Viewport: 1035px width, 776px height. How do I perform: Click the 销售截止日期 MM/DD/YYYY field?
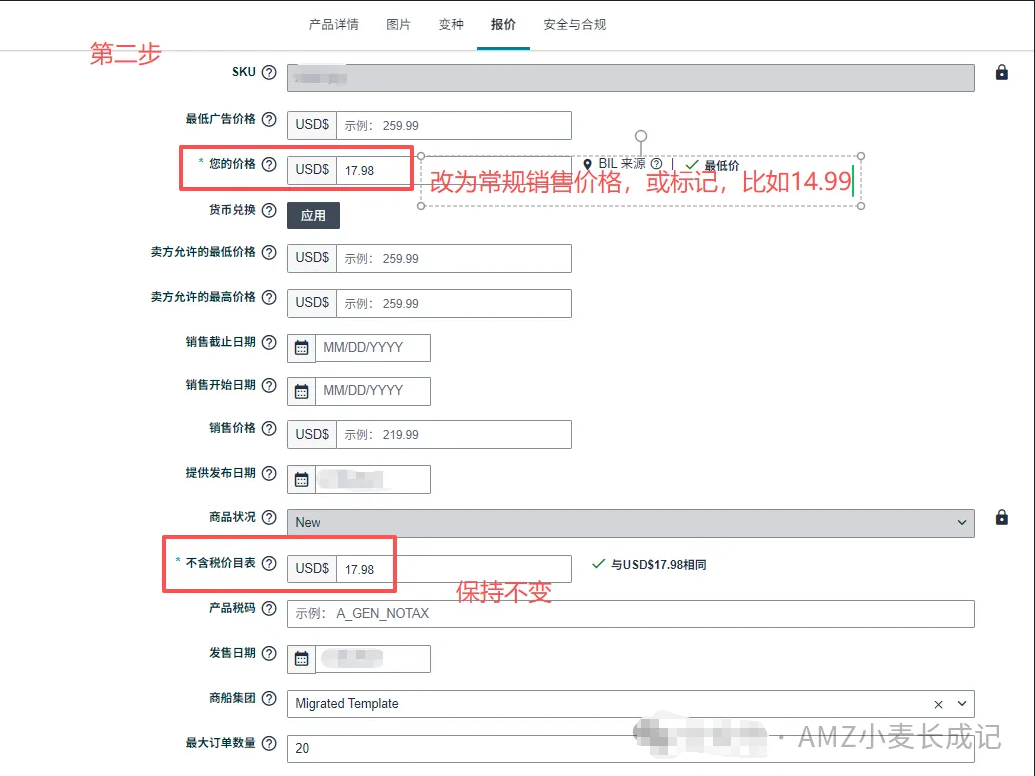coord(373,348)
